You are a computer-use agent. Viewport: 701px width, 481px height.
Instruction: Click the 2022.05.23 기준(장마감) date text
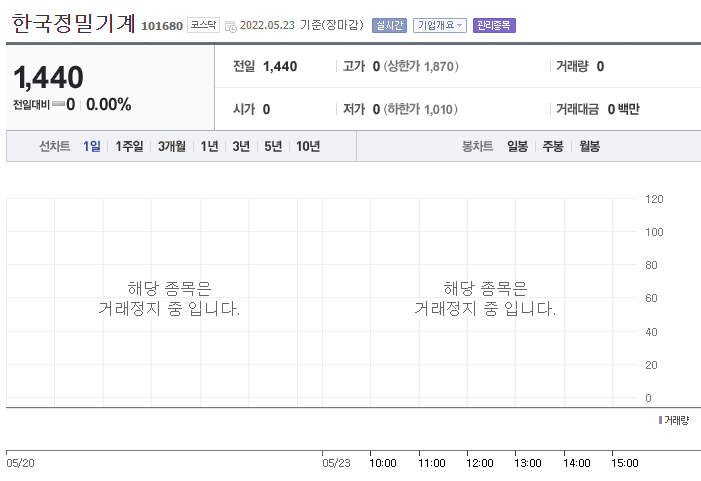click(302, 25)
